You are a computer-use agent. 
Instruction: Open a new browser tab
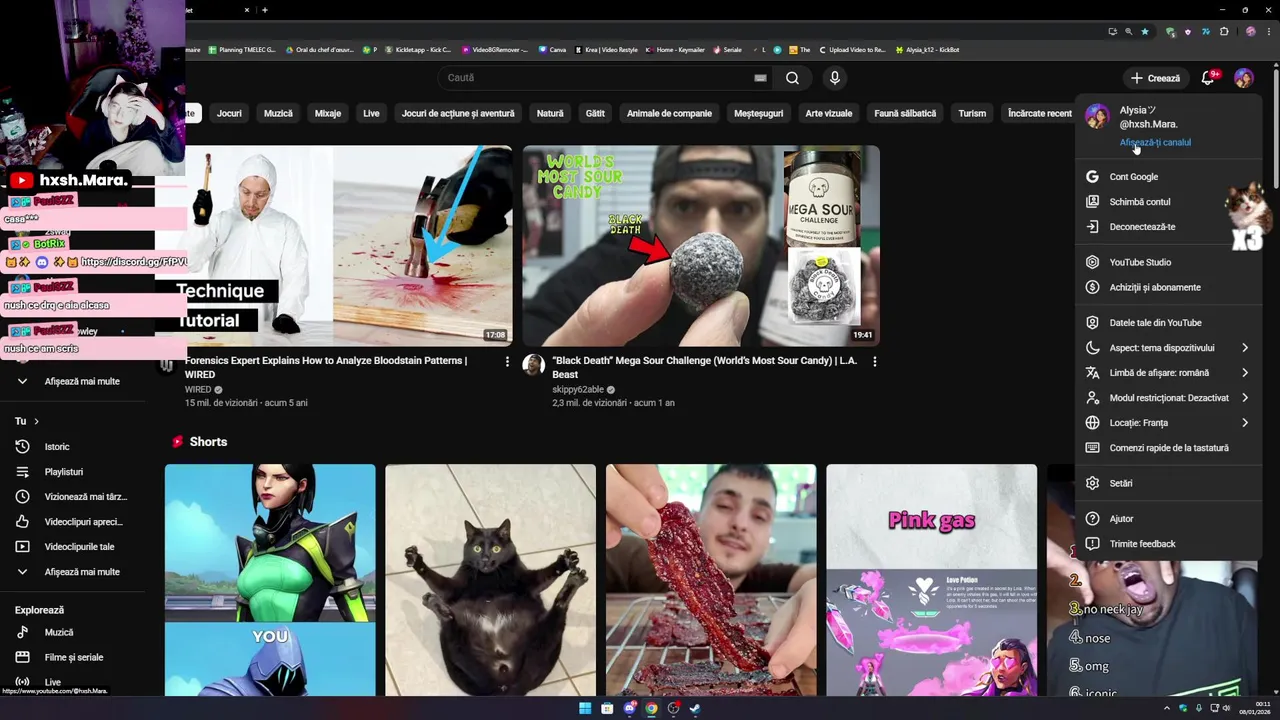(x=265, y=10)
